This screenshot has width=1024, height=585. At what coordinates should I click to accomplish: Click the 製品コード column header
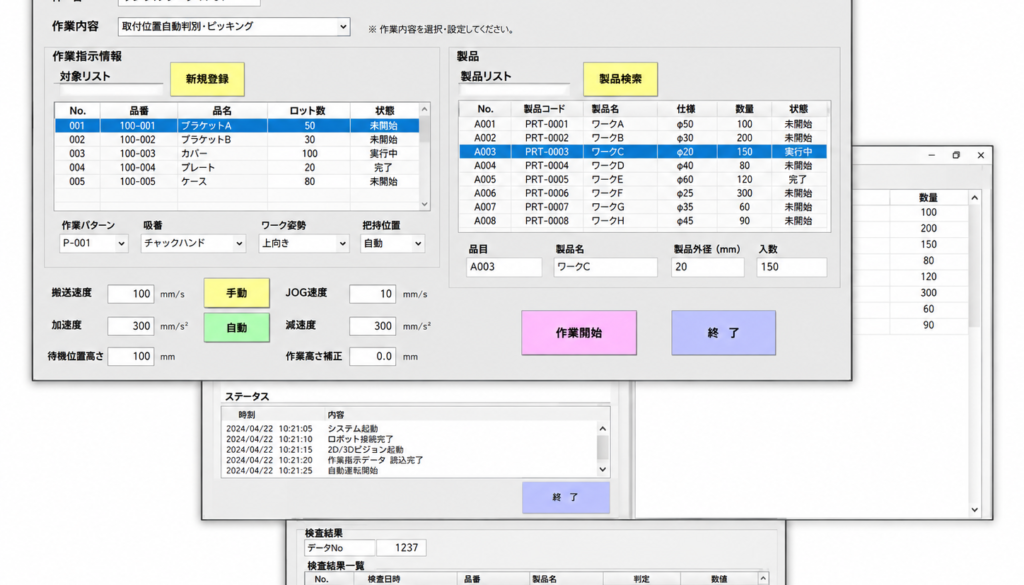(x=544, y=109)
